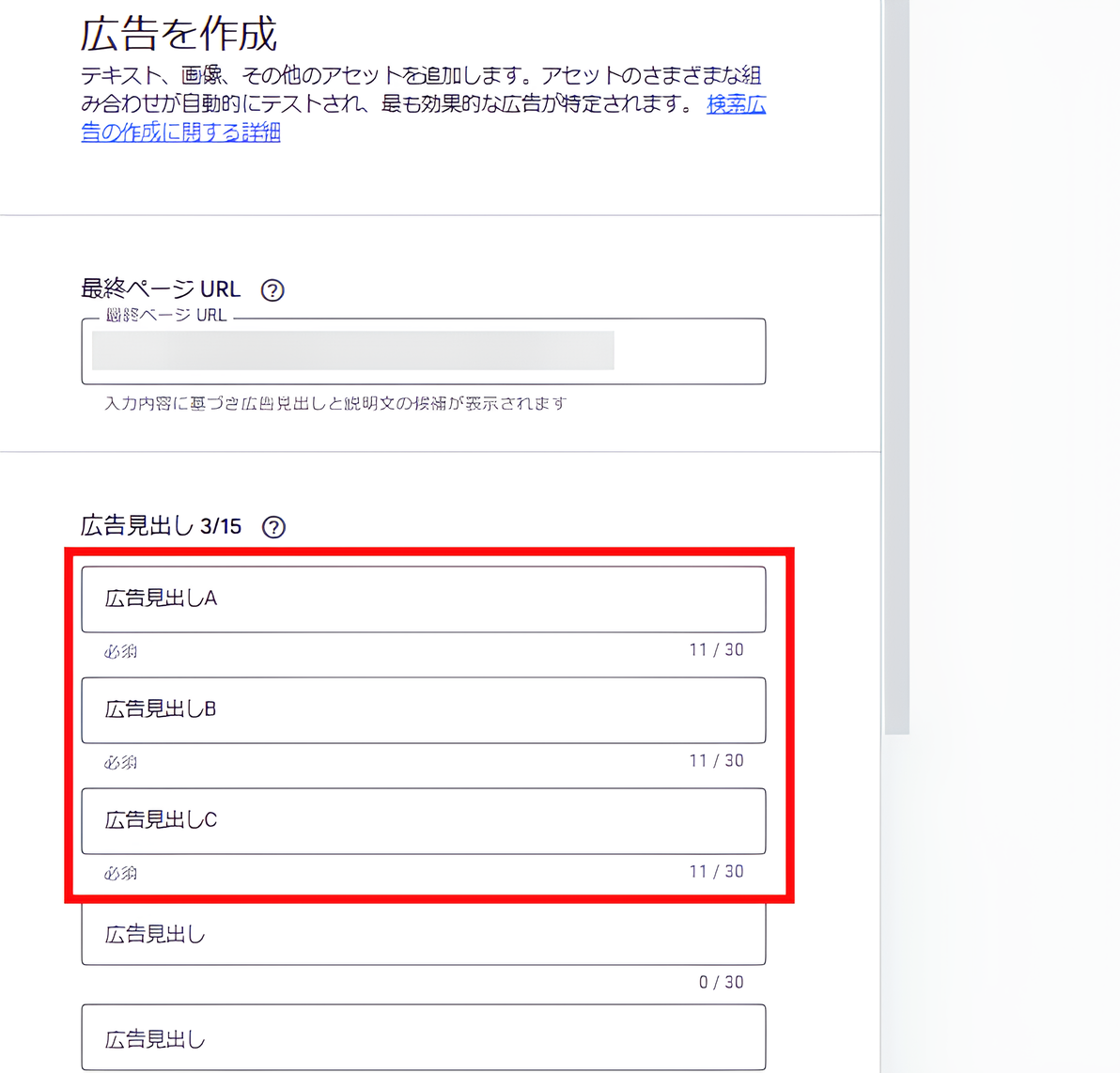
Task: Click the 11 / 30 counter under 広告見出しA
Action: pyautogui.click(x=717, y=649)
